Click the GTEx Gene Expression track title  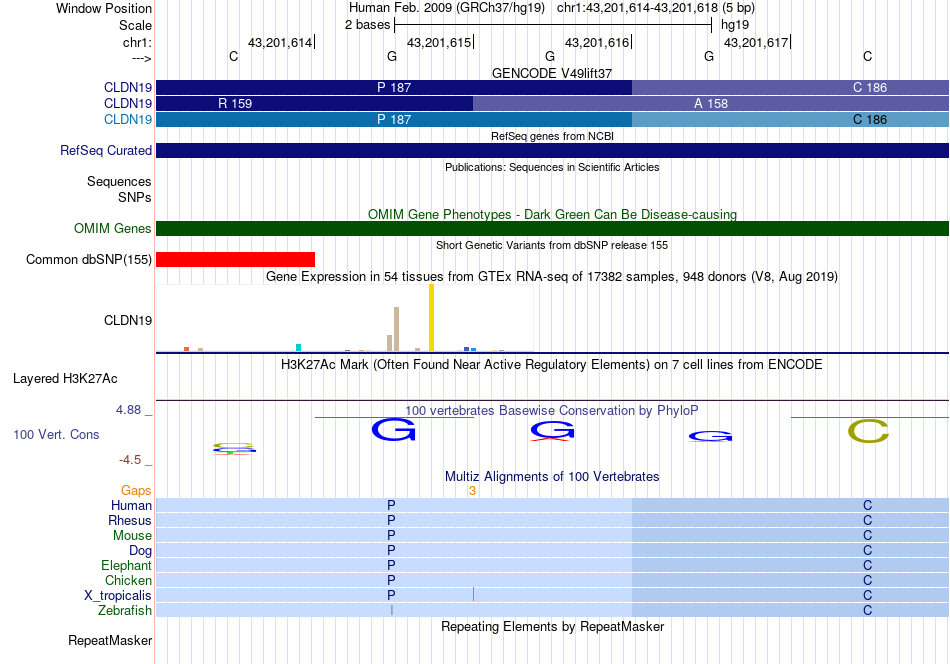[x=552, y=277]
